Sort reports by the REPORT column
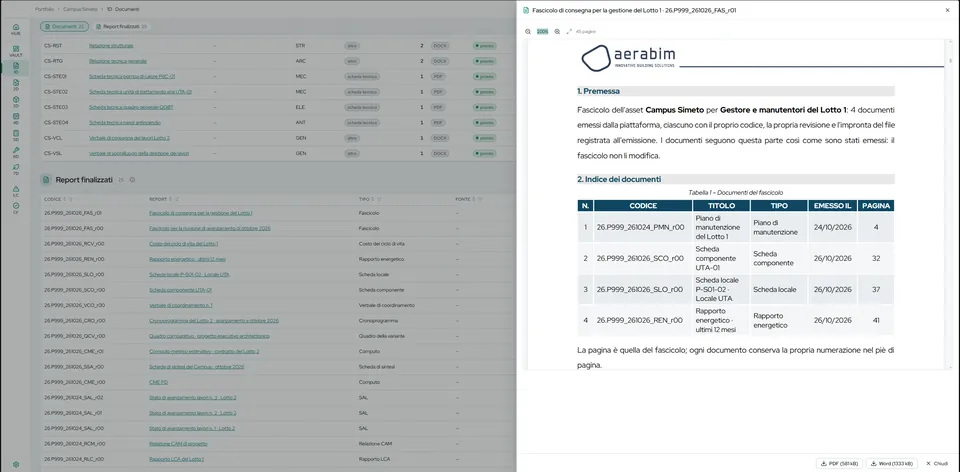This screenshot has height=472, width=960. tap(171, 199)
